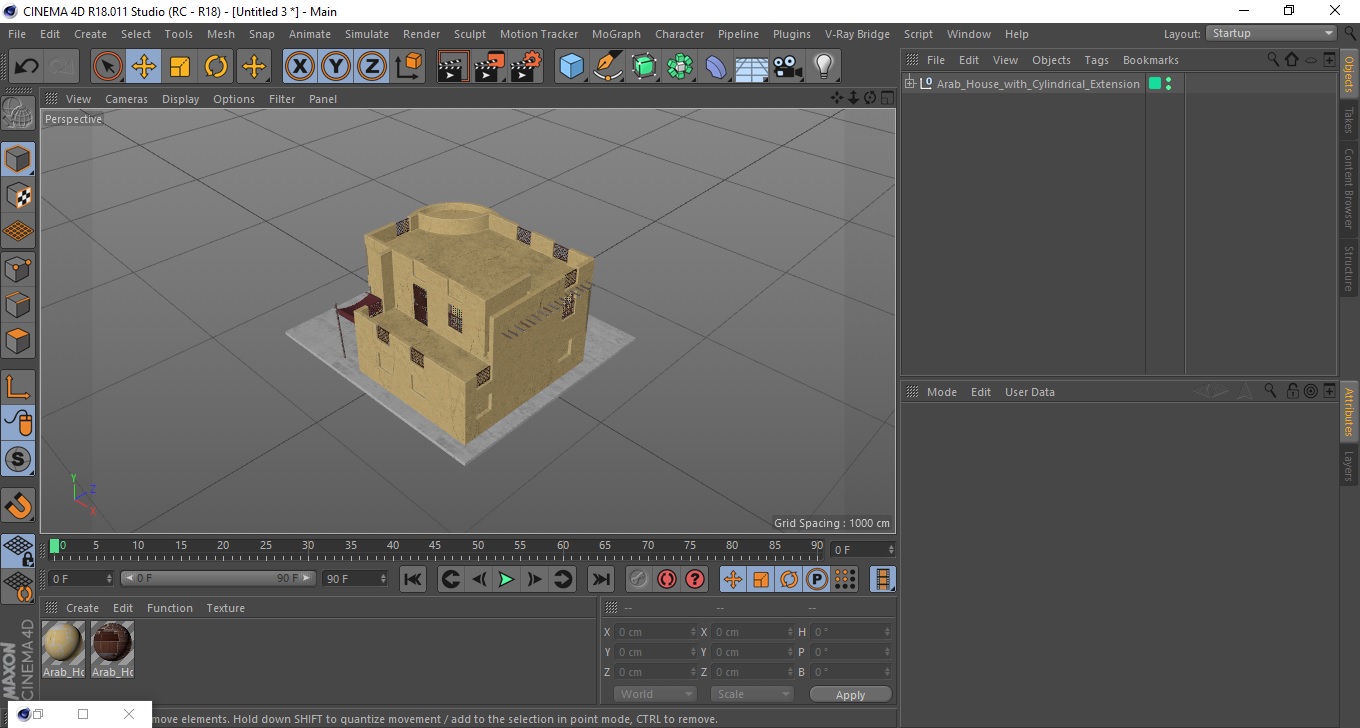Viewport: 1360px width, 728px height.
Task: Switch to Model mode
Action: [x=18, y=159]
